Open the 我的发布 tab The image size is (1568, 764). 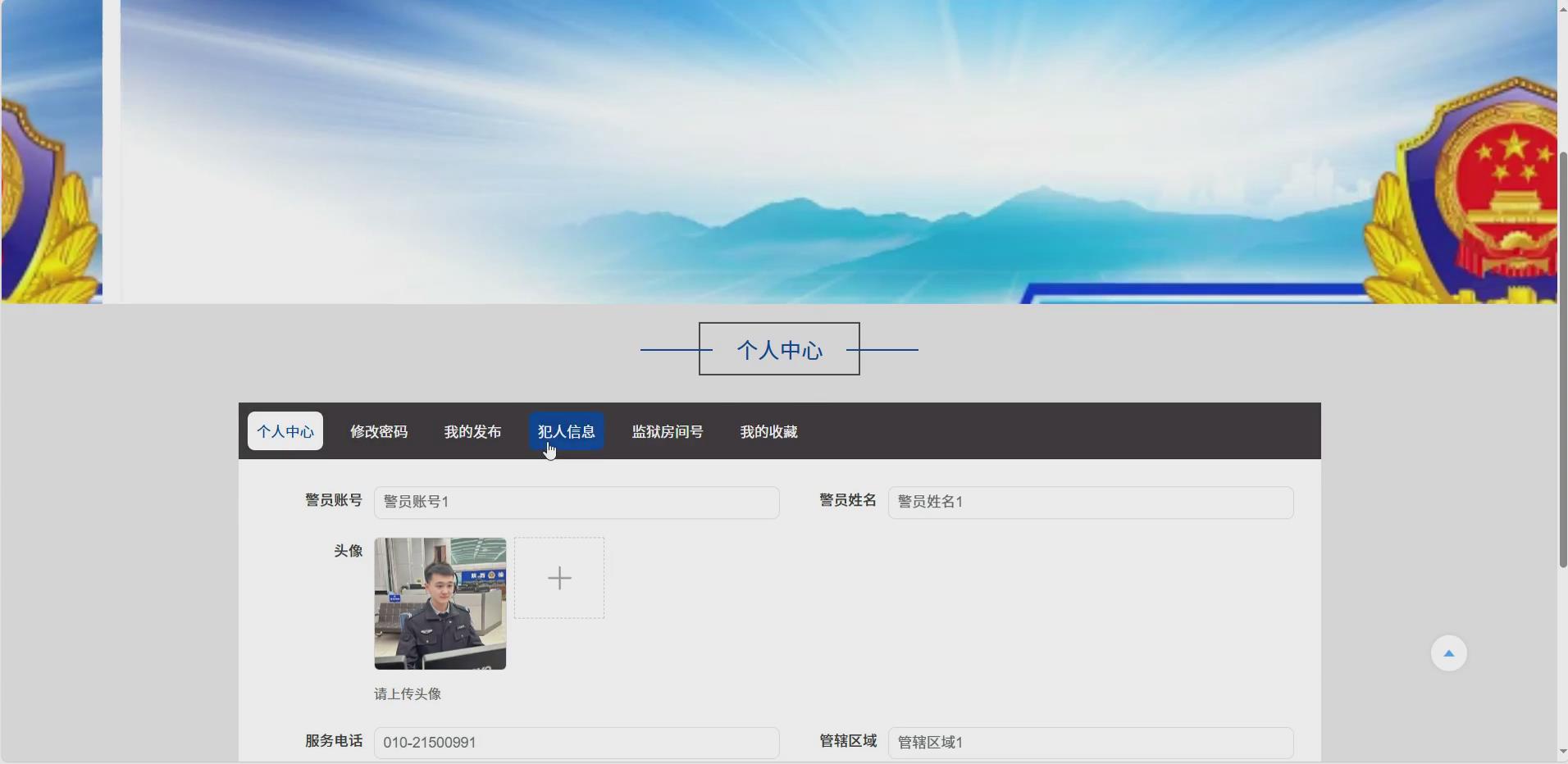pyautogui.click(x=472, y=431)
